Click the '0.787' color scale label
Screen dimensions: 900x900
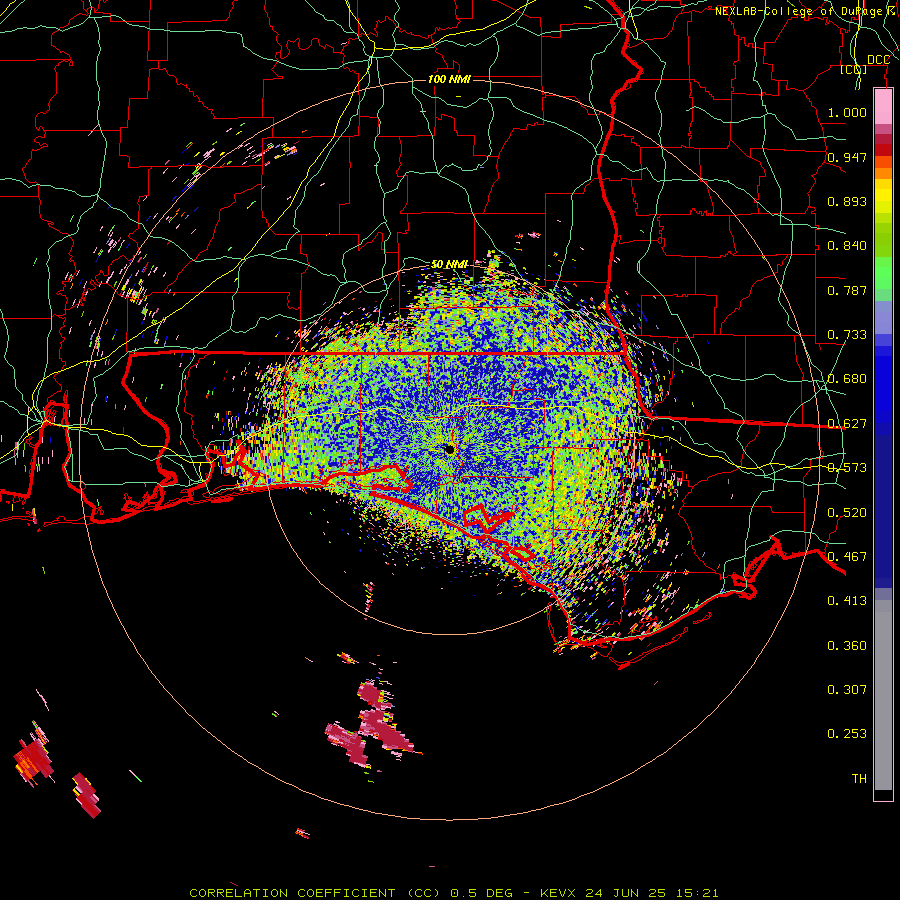847,290
